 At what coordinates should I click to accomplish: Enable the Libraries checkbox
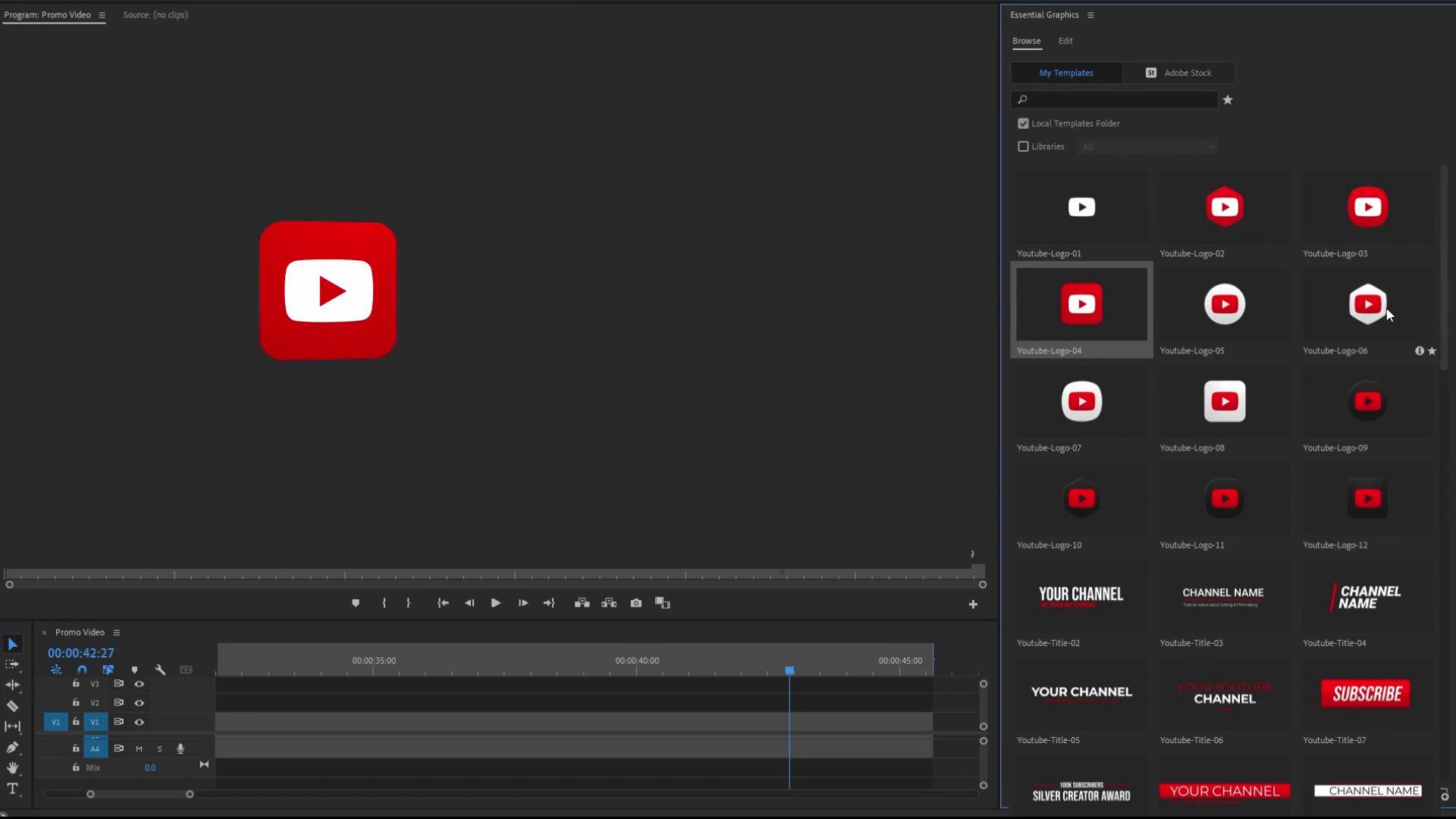[1023, 146]
